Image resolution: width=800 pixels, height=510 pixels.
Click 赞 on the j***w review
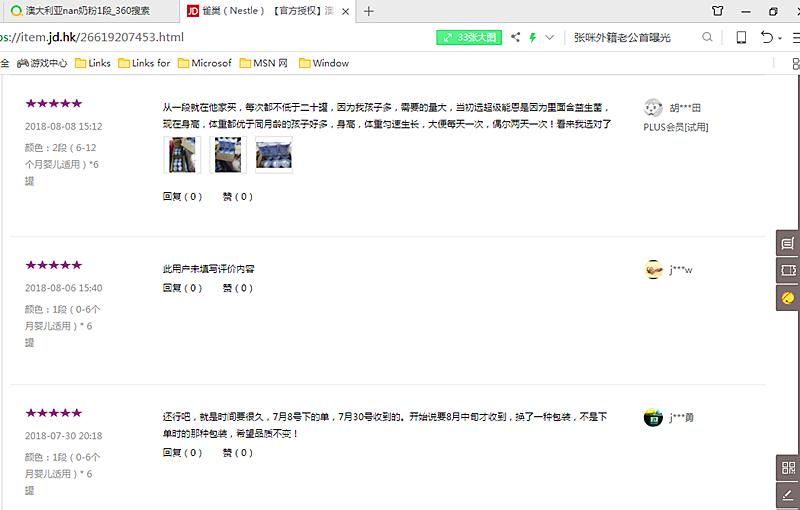(237, 288)
